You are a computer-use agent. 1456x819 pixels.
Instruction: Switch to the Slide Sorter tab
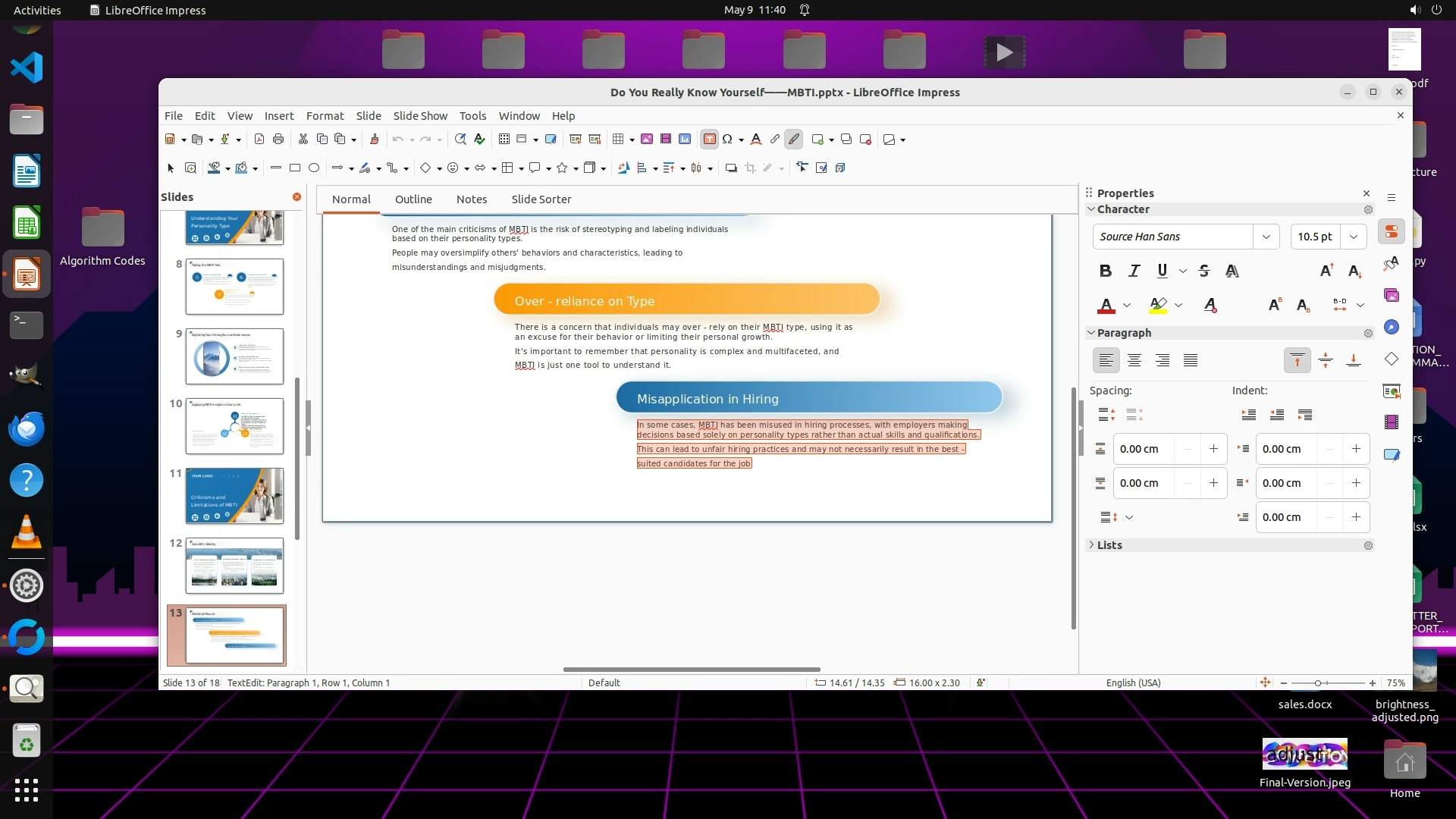pos(541,199)
